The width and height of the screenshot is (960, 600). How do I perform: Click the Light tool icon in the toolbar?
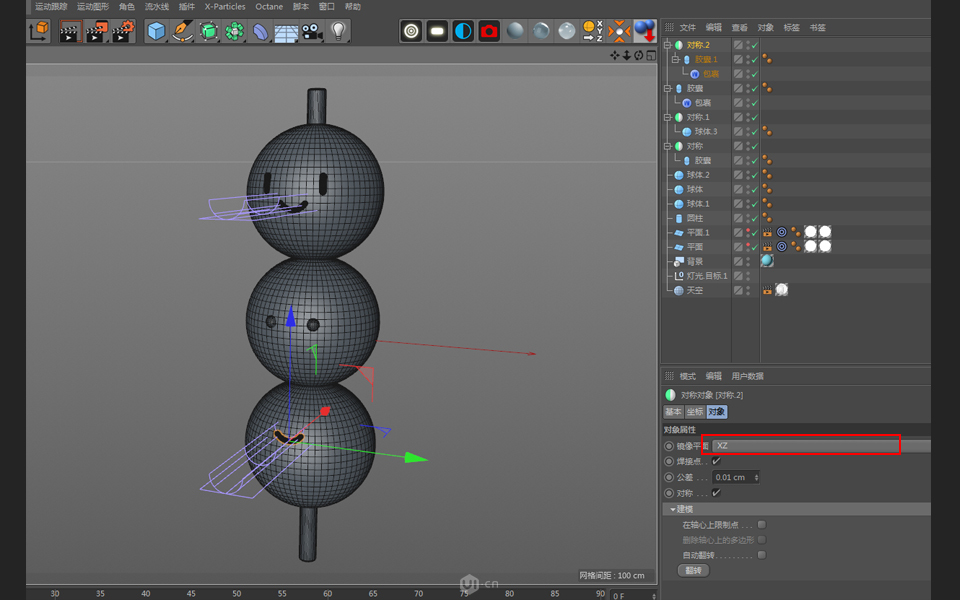tap(339, 31)
